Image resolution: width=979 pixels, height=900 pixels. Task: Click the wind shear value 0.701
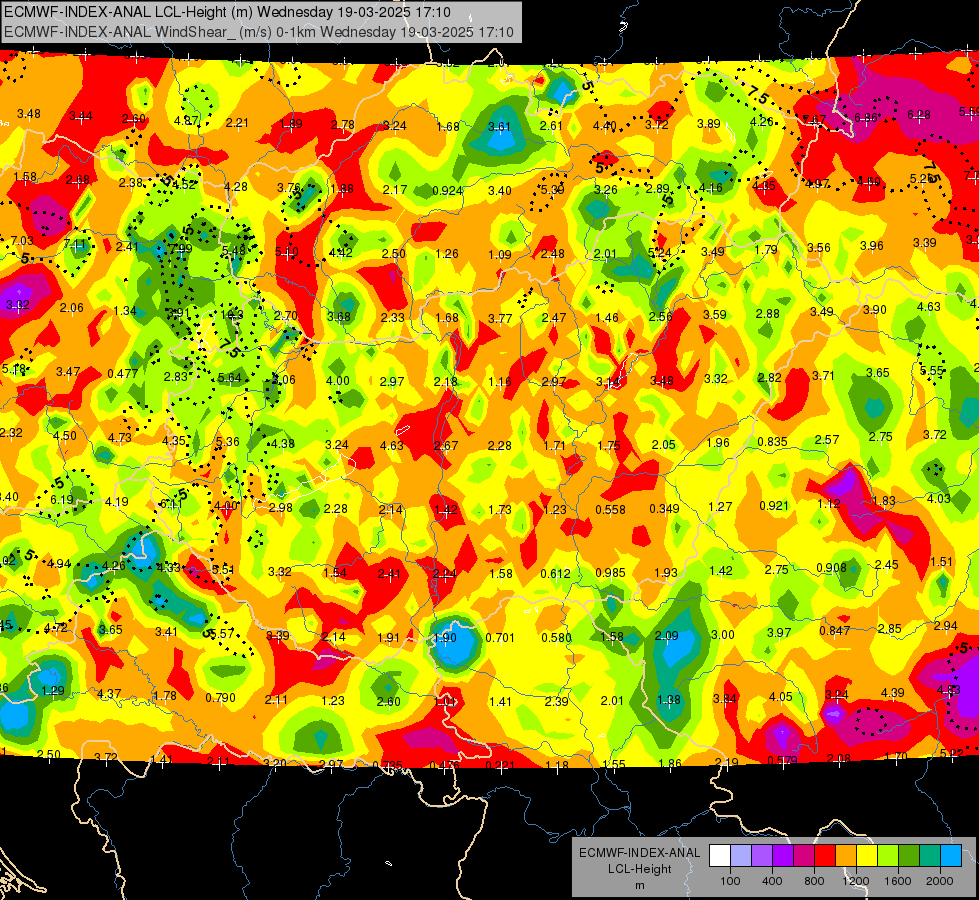[500, 637]
